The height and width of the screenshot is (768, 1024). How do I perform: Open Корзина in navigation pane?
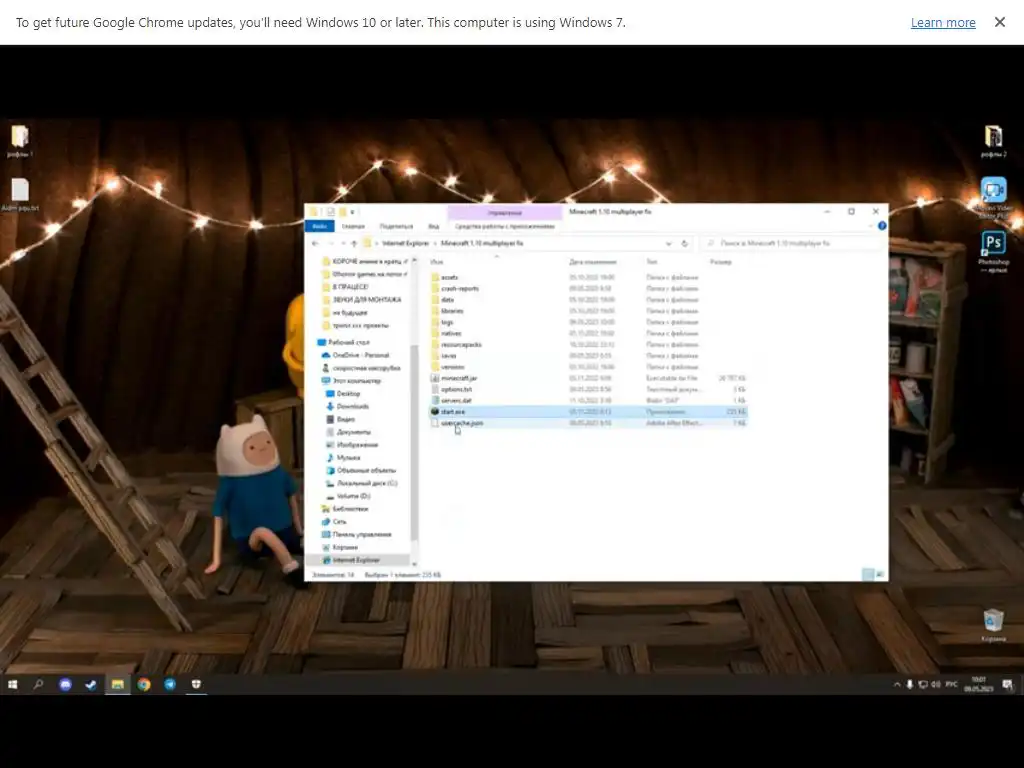tap(345, 547)
